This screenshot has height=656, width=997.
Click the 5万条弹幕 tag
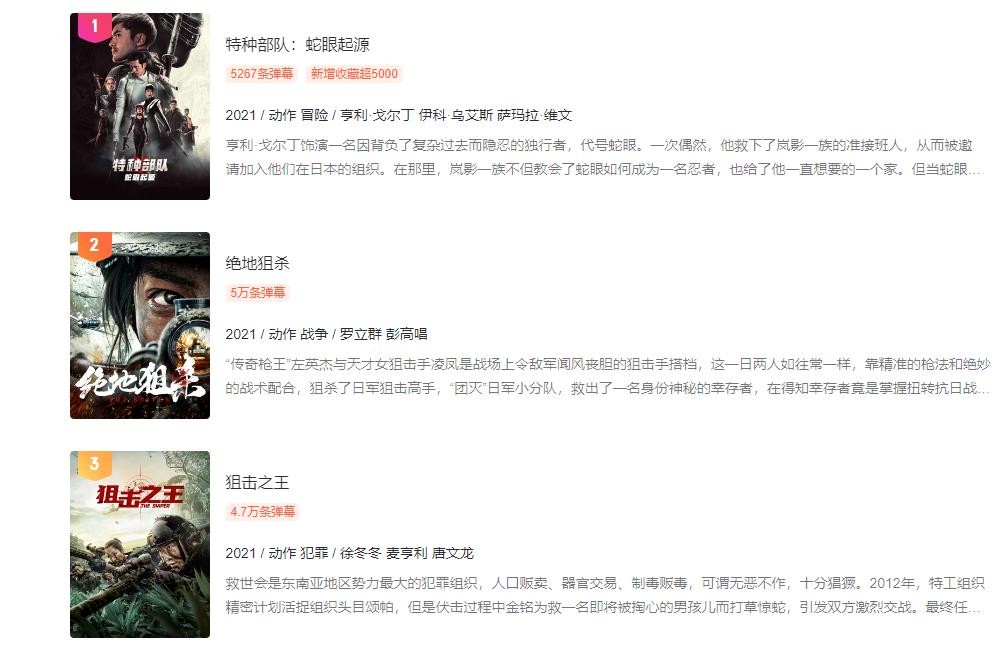click(258, 292)
